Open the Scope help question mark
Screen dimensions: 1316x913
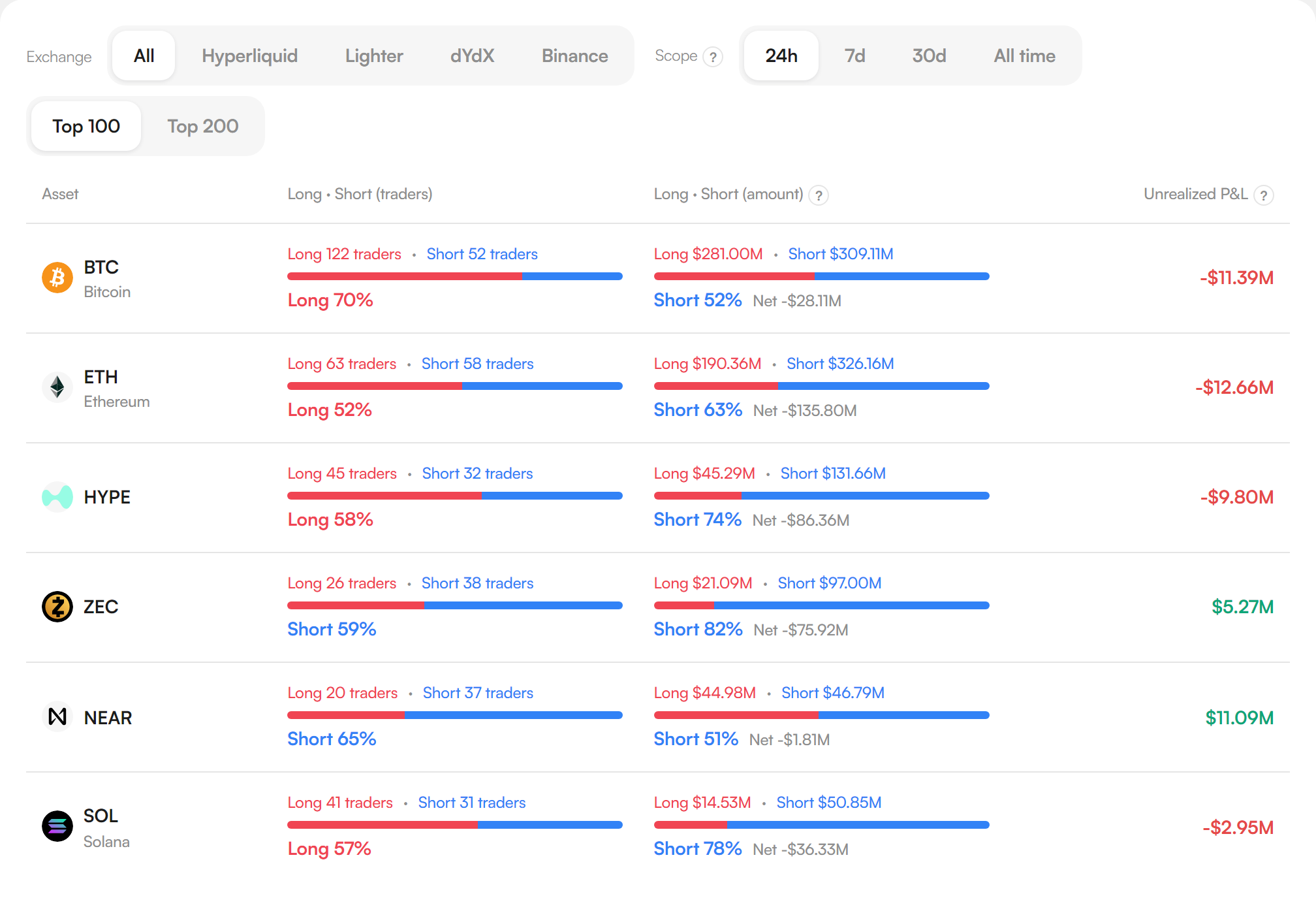[x=713, y=57]
